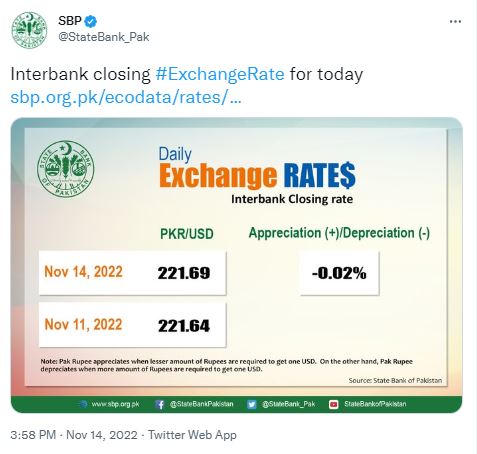The width and height of the screenshot is (477, 454).
Task: Open the three-dot more options menu
Action: click(x=455, y=22)
